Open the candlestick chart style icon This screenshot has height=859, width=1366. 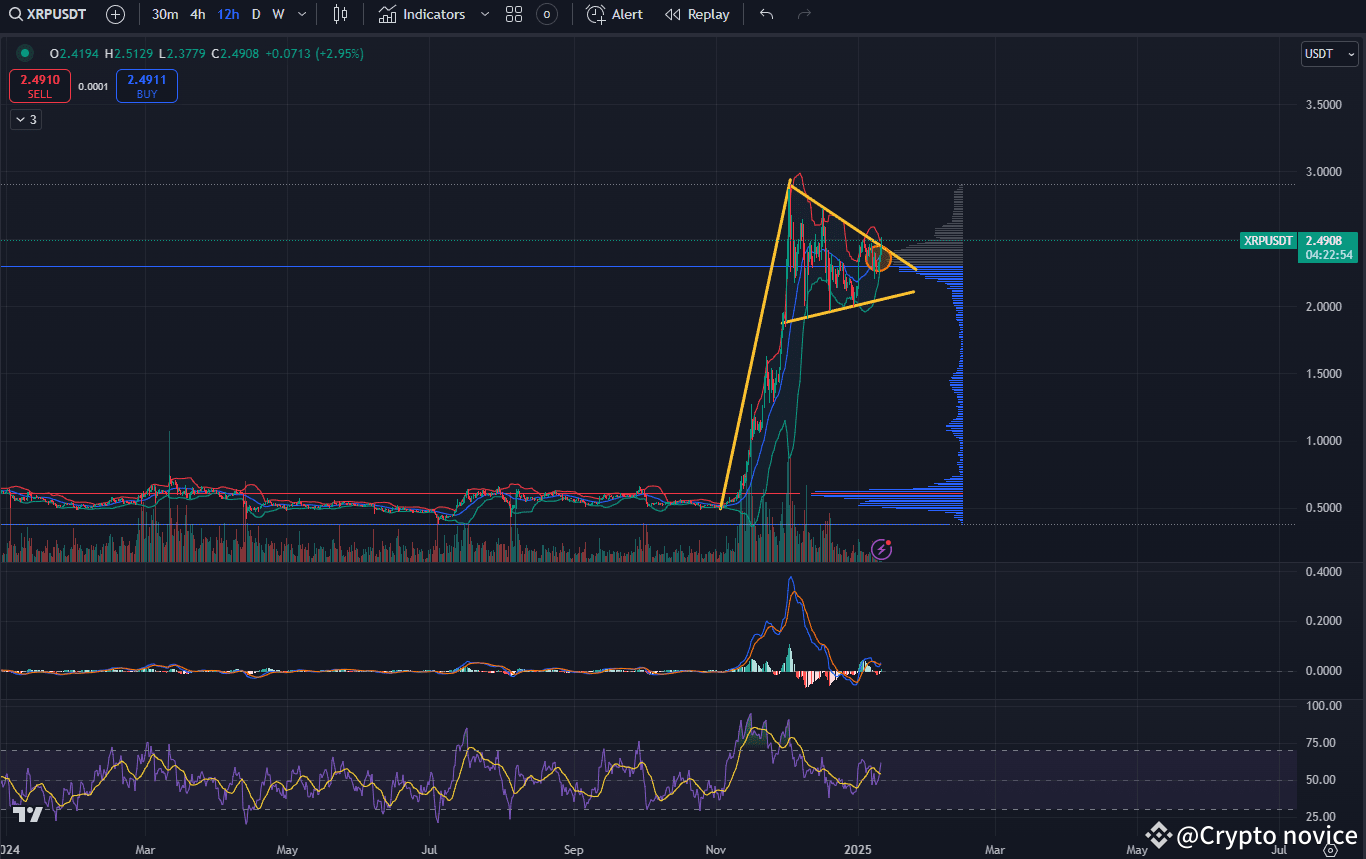point(340,14)
